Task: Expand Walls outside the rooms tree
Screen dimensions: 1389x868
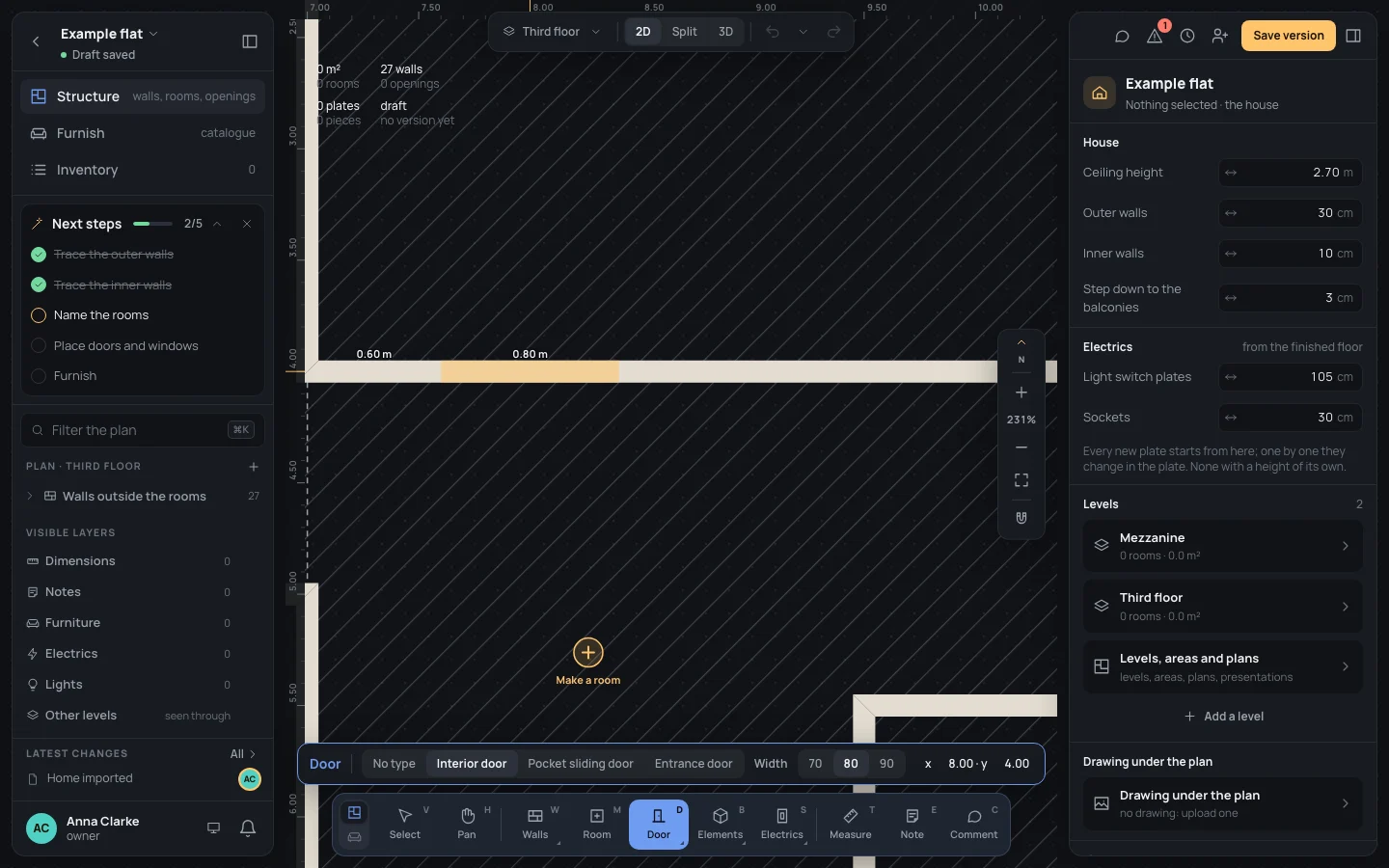Action: click(30, 496)
